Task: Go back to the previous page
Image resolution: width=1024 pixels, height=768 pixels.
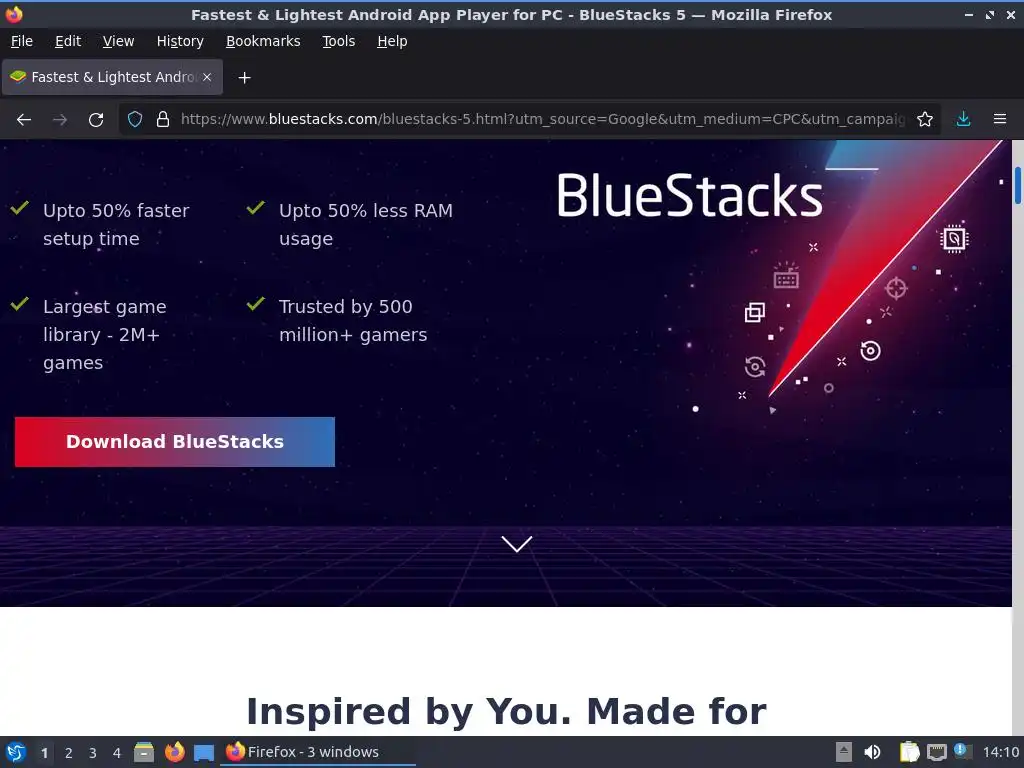Action: [x=24, y=120]
